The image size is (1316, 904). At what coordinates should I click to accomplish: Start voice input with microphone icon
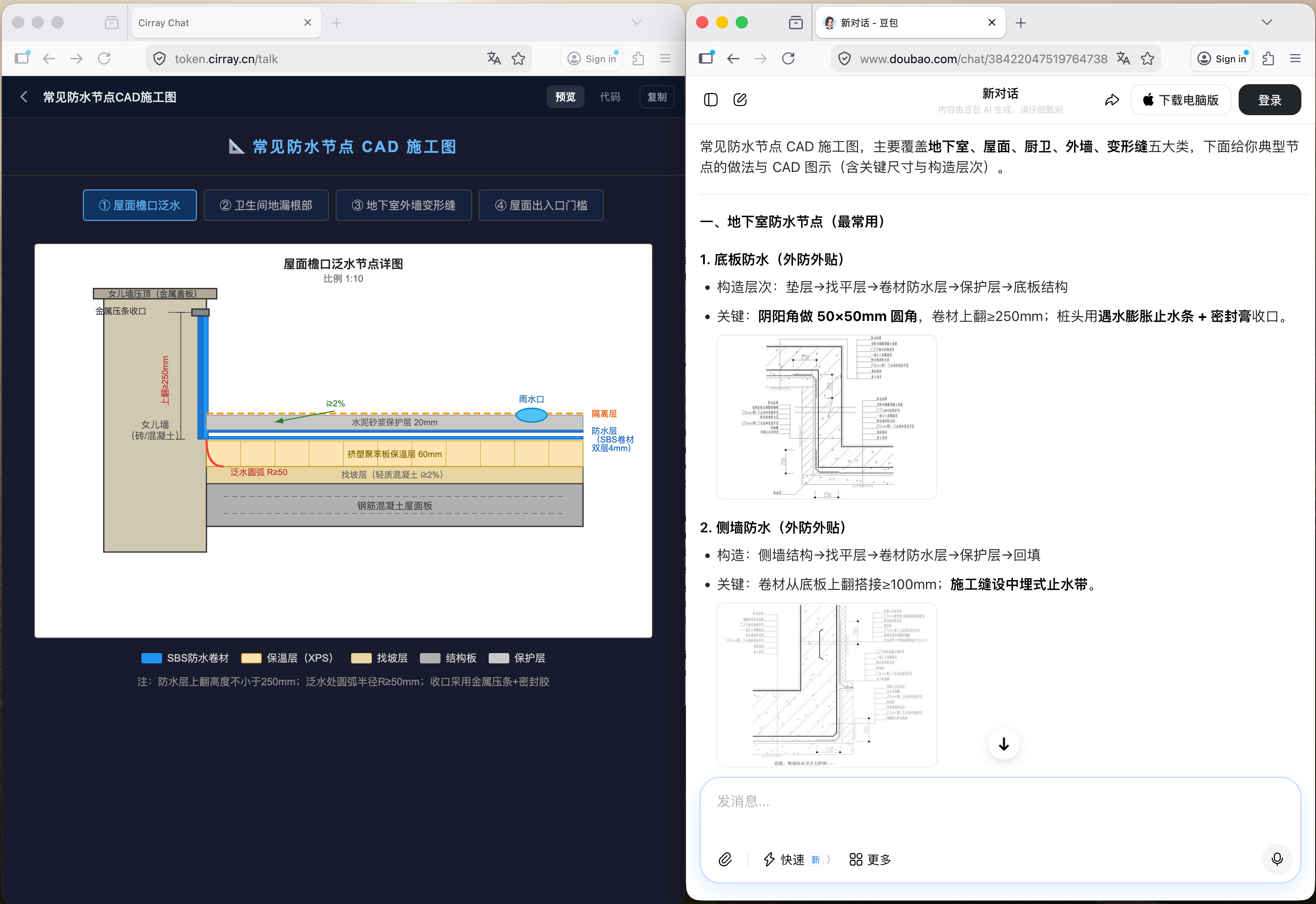(1277, 859)
